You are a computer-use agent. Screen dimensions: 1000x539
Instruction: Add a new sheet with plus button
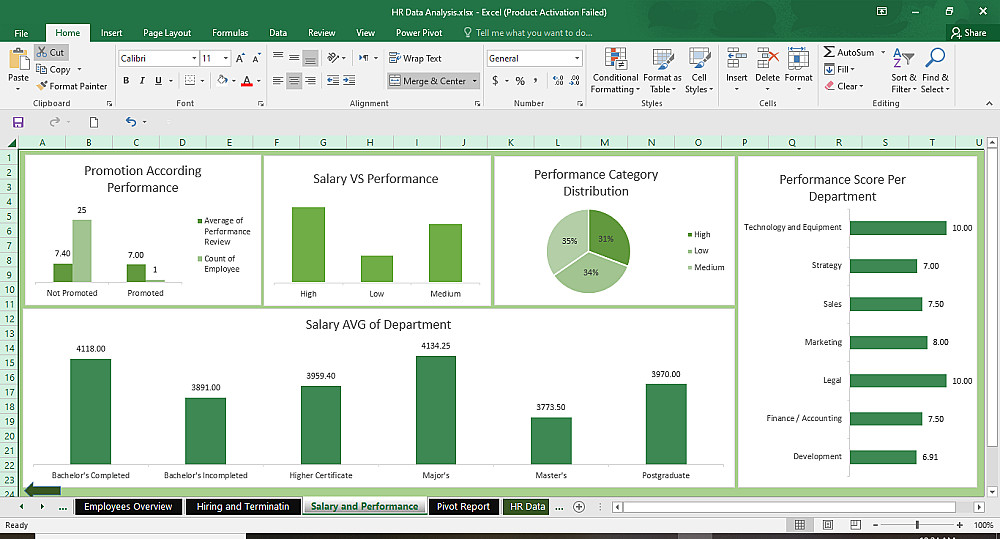click(x=579, y=507)
